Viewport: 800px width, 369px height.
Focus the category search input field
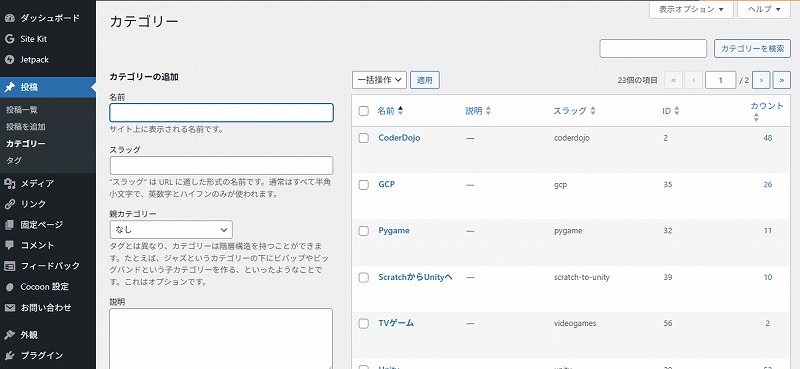653,48
